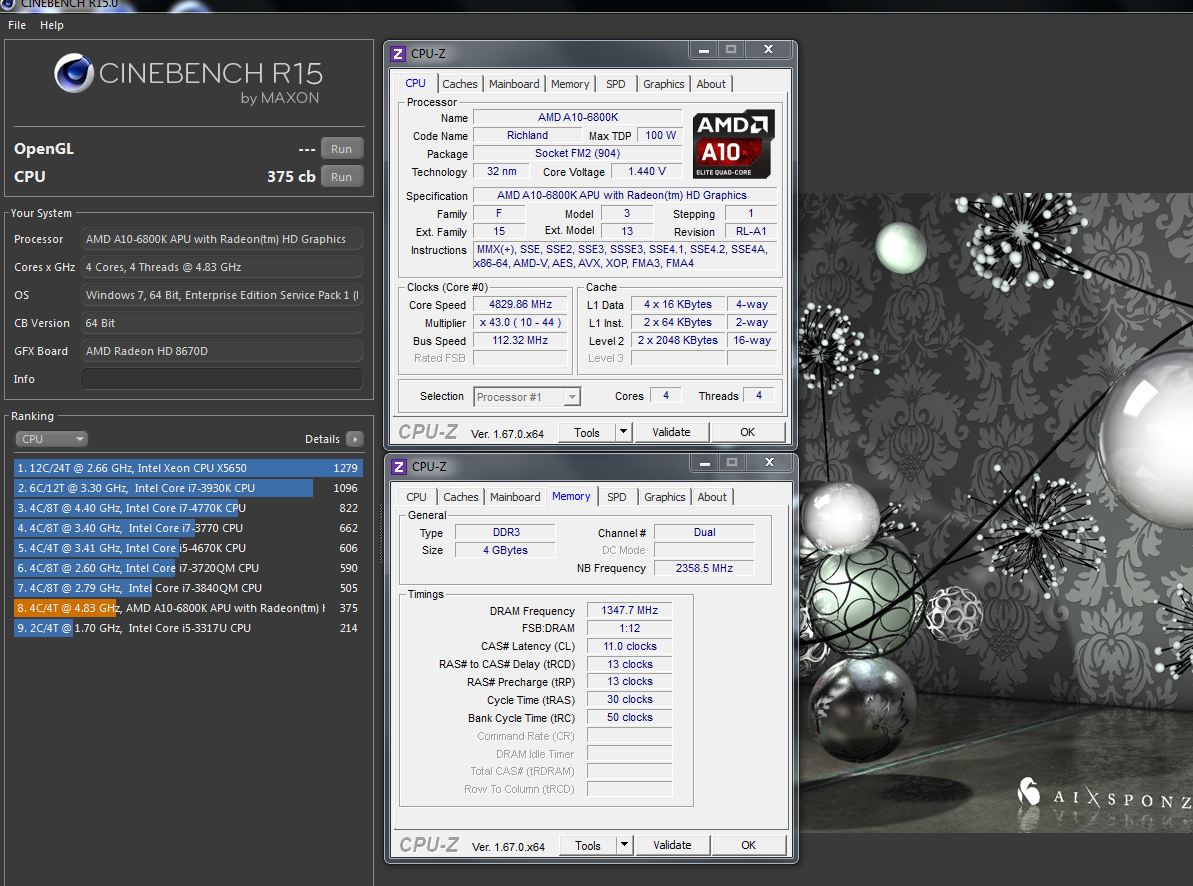Click the Cinebench logo sphere icon

point(74,73)
